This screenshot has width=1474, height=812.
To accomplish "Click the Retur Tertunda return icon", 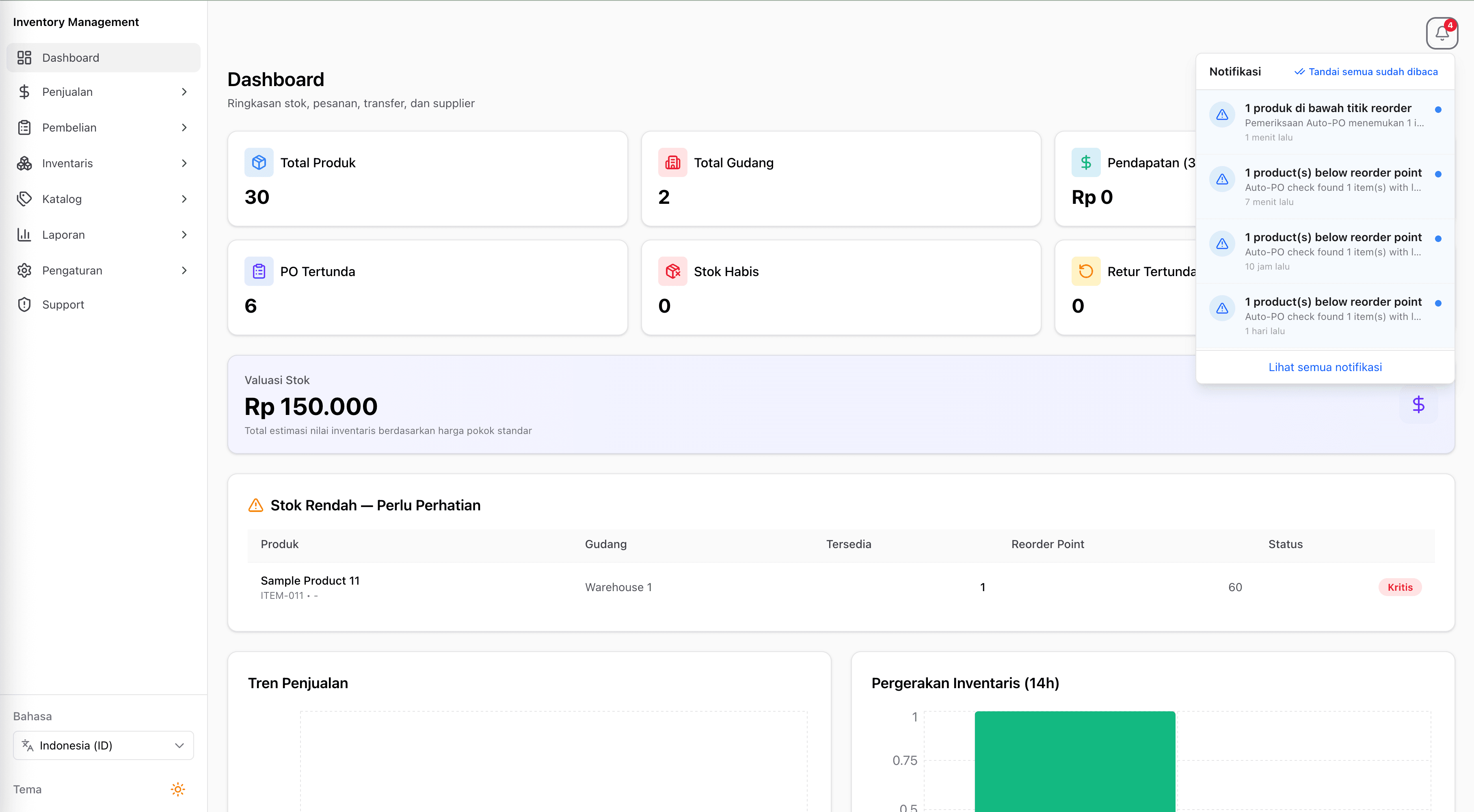I will (1085, 271).
